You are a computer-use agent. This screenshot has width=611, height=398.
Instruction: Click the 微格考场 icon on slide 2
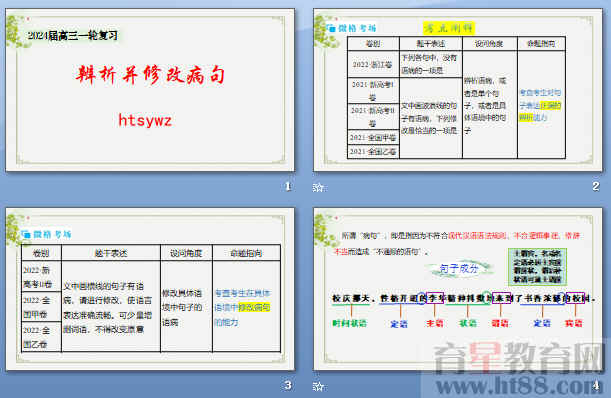pos(332,28)
